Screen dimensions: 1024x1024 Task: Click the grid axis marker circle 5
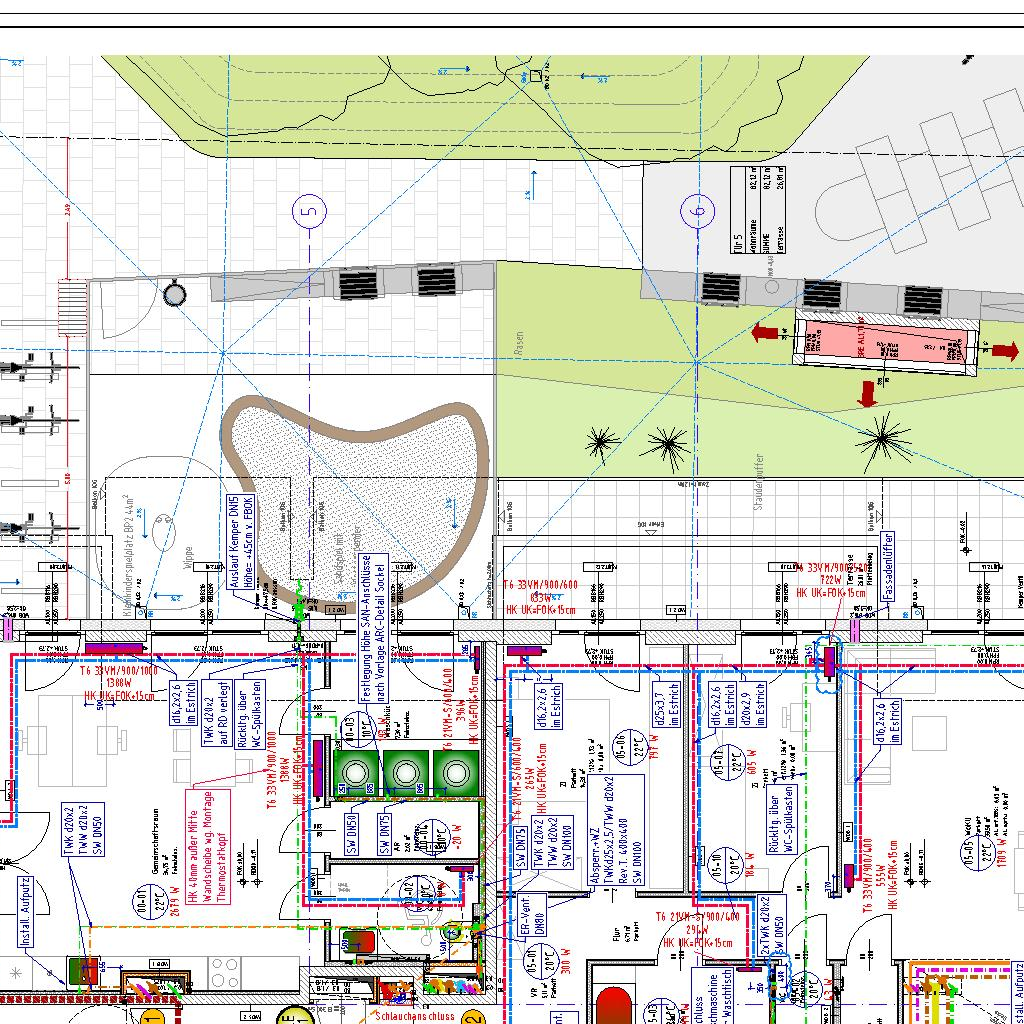coord(310,210)
